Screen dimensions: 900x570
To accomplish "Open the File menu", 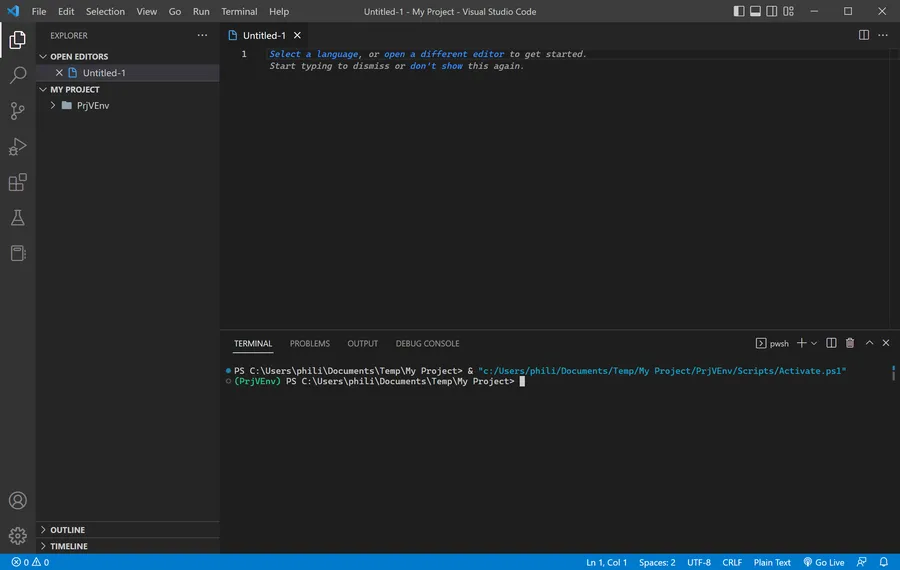I will click(39, 11).
